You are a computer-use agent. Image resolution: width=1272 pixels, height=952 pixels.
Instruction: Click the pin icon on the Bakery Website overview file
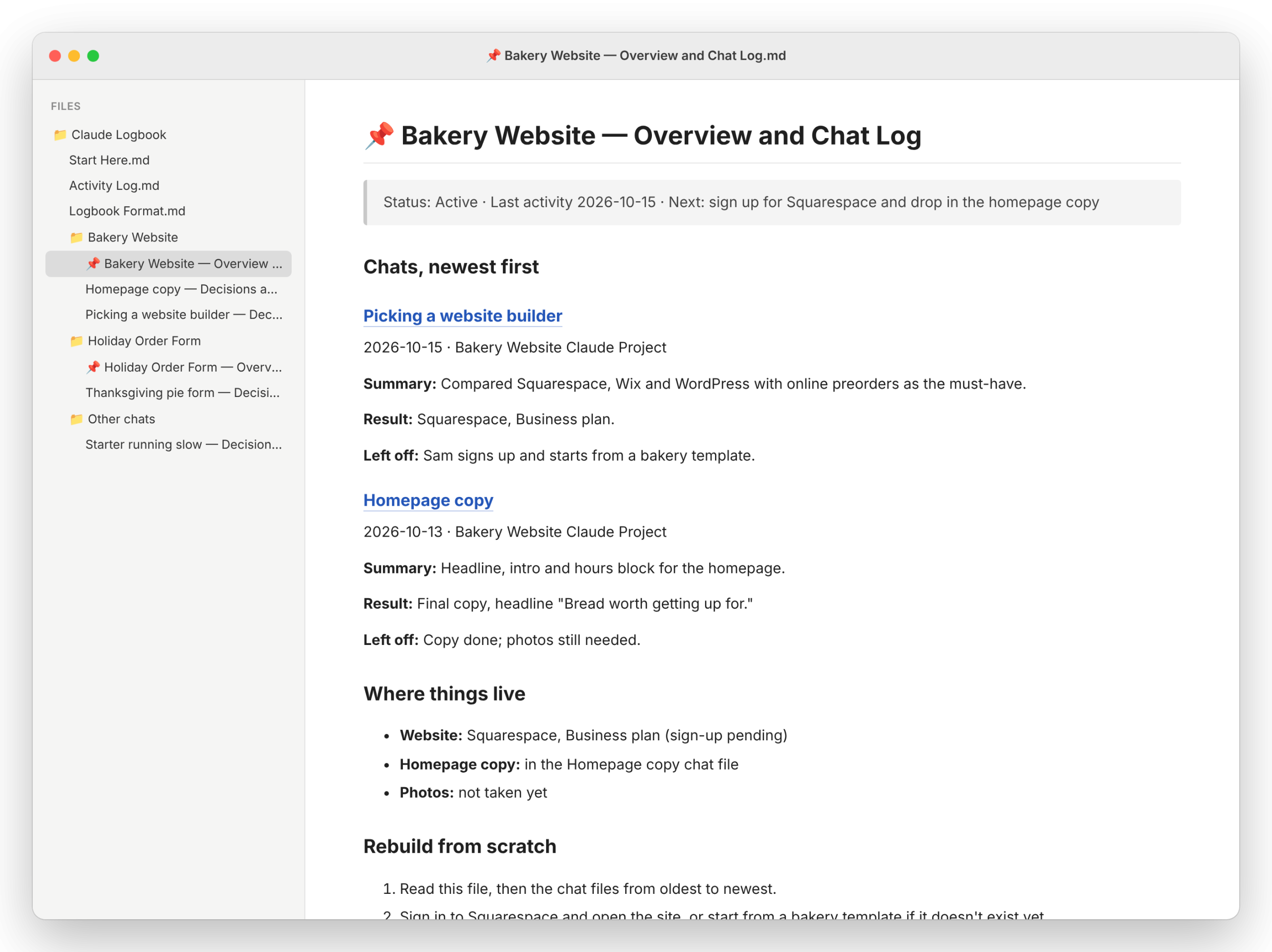92,264
